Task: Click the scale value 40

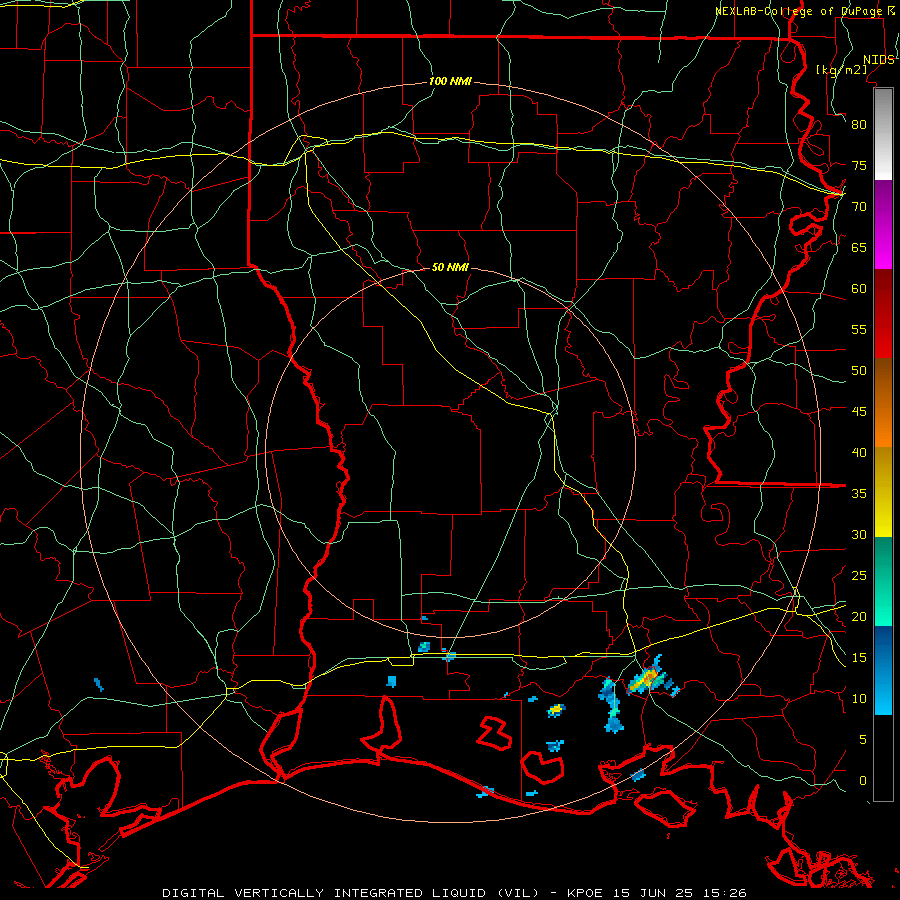Action: pyautogui.click(x=859, y=452)
